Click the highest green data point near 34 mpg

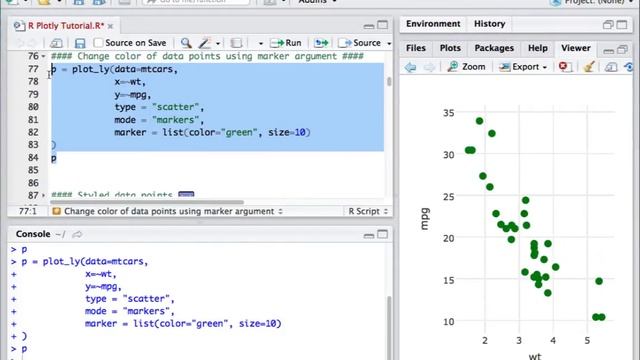[479, 121]
